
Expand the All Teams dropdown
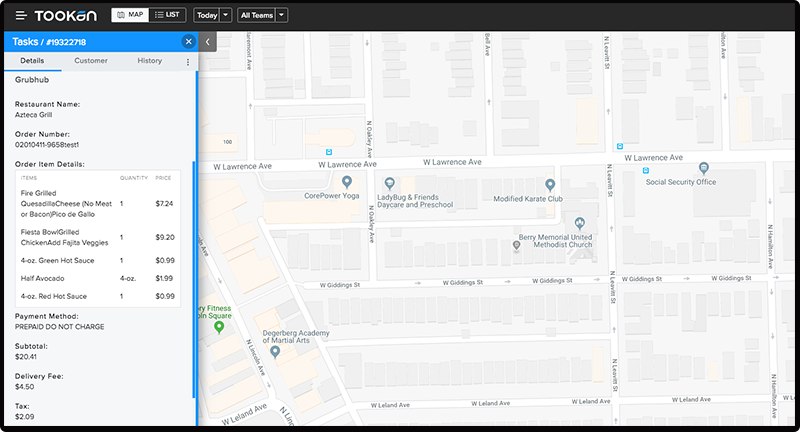click(264, 16)
